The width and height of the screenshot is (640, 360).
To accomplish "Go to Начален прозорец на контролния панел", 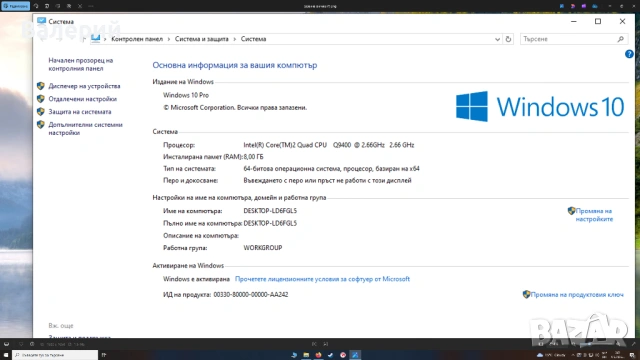I will 80,64.
